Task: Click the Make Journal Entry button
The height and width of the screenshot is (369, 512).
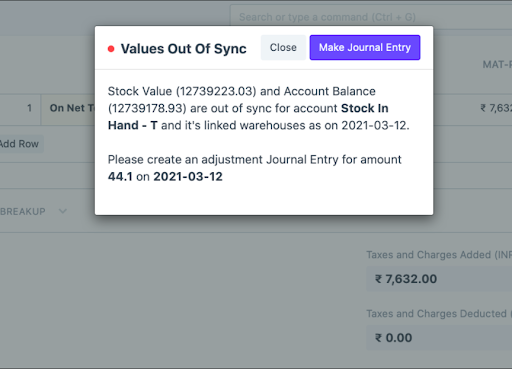Action: 365,48
